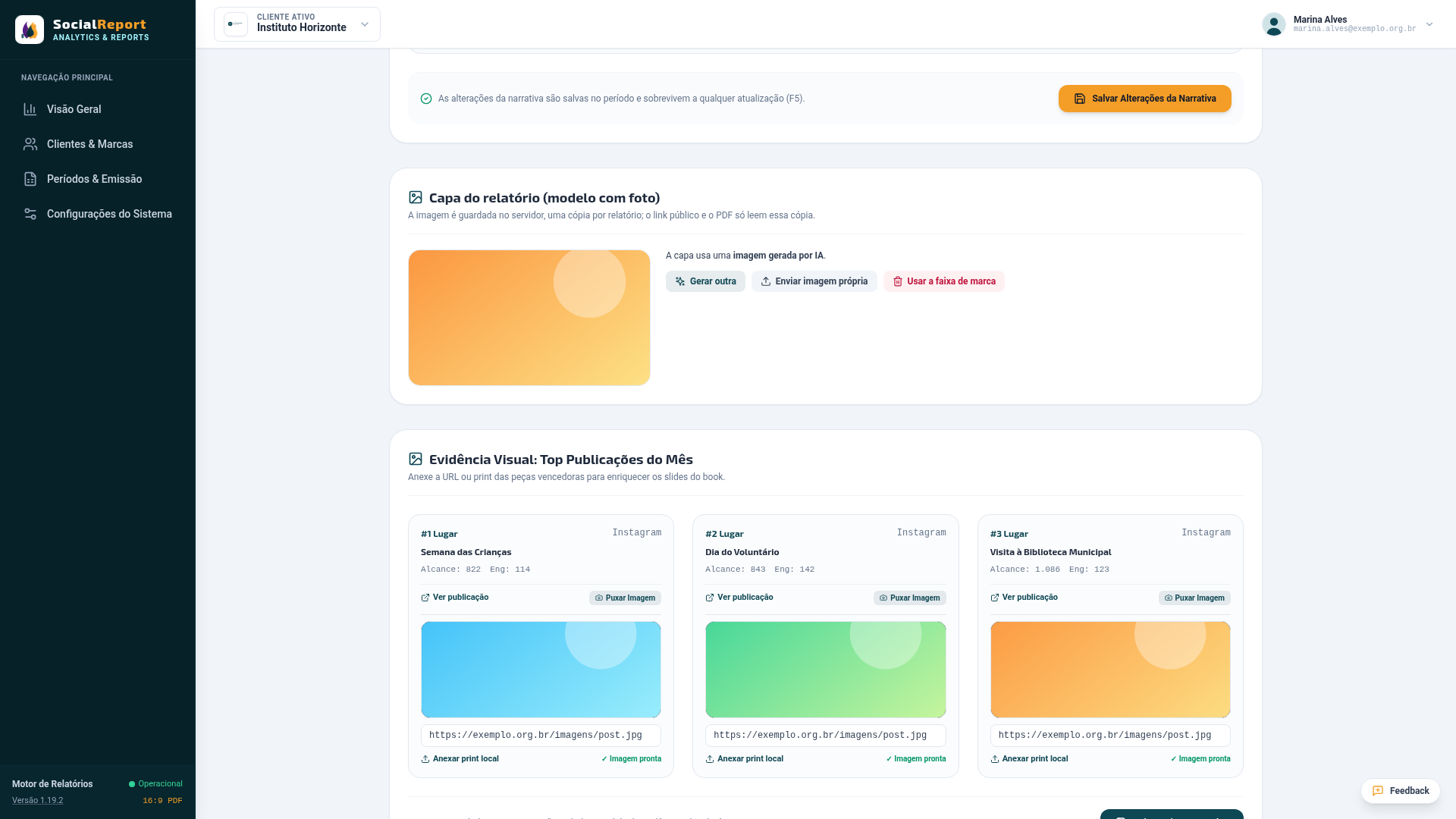Viewport: 1456px width, 819px height.
Task: Click the image icon beside Capa do relatório
Action: (416, 197)
